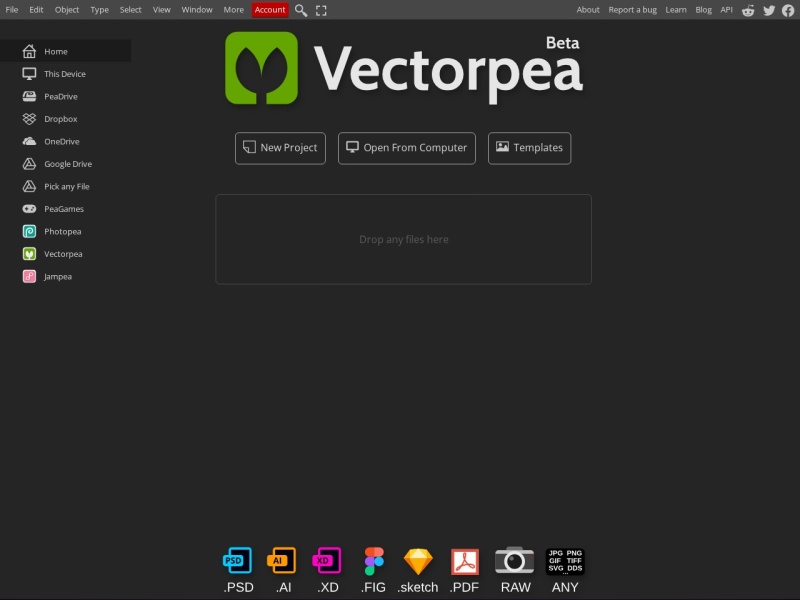Viewport: 800px width, 600px height.
Task: Click the .sketch diamond icon
Action: click(418, 561)
